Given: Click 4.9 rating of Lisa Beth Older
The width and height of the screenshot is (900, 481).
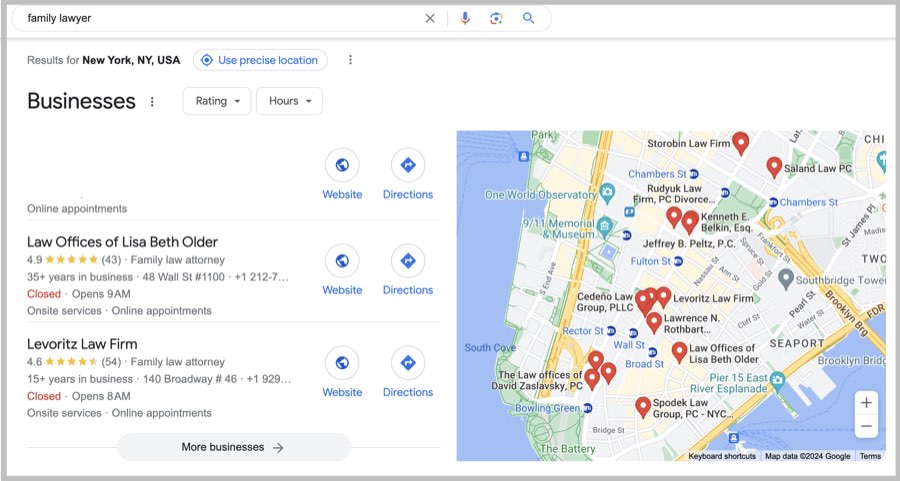Looking at the screenshot, I should (34, 260).
